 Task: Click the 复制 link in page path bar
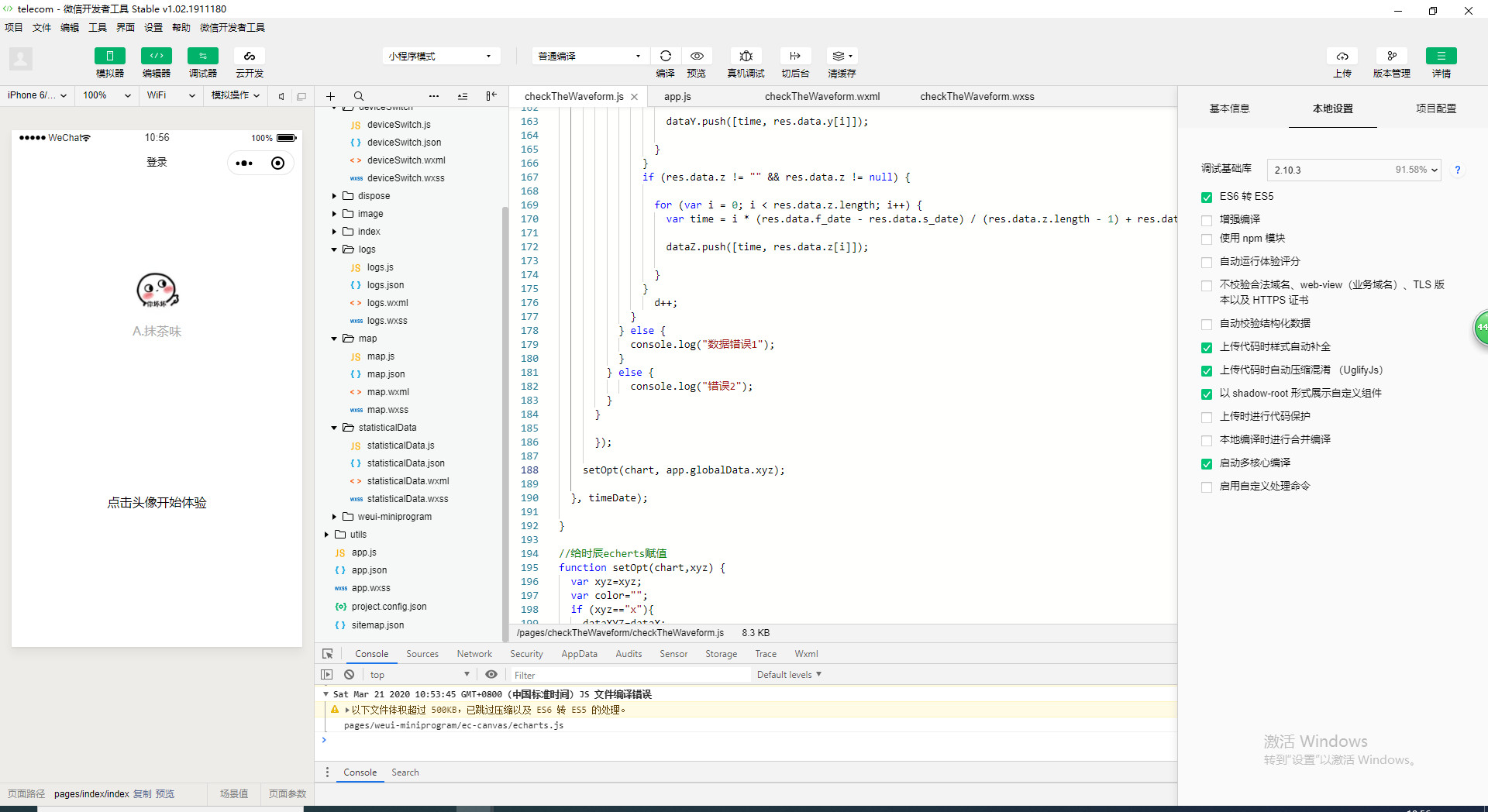point(142,794)
